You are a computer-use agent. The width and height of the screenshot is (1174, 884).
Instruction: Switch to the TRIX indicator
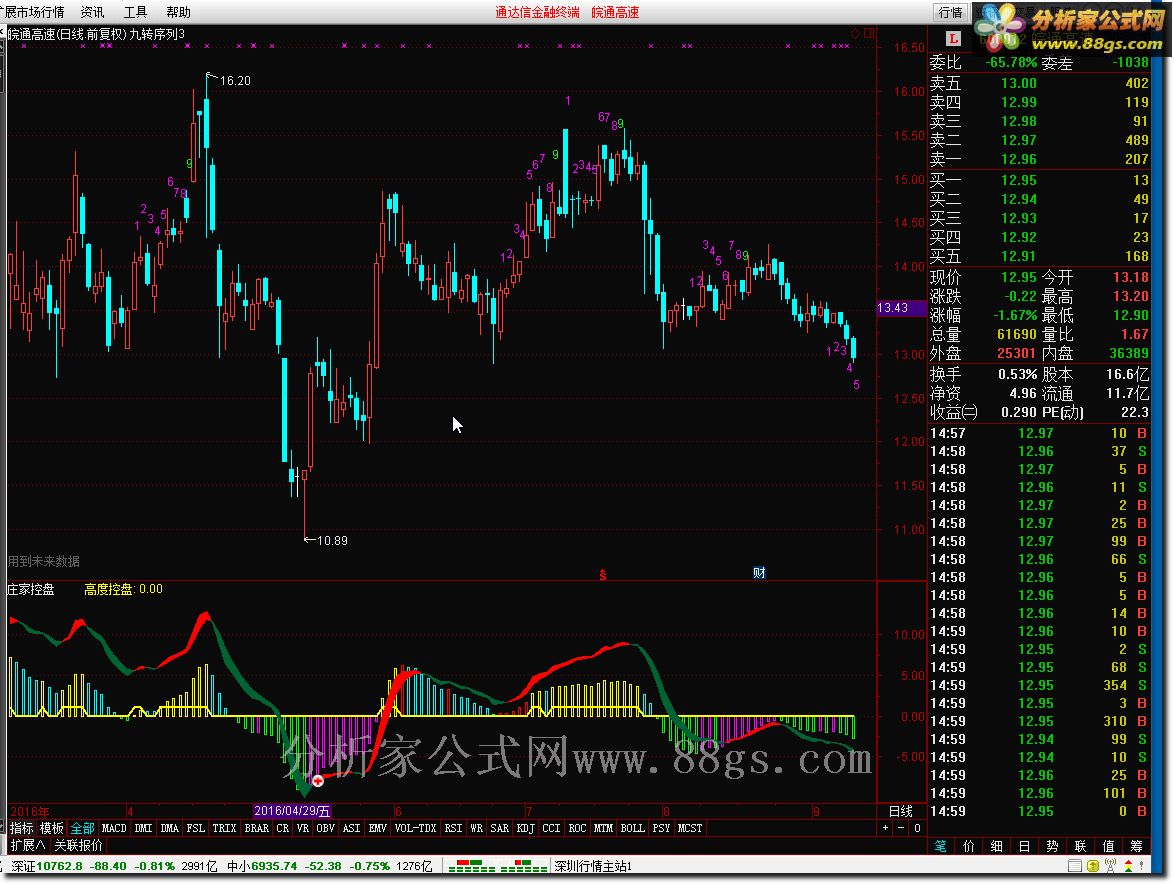224,828
